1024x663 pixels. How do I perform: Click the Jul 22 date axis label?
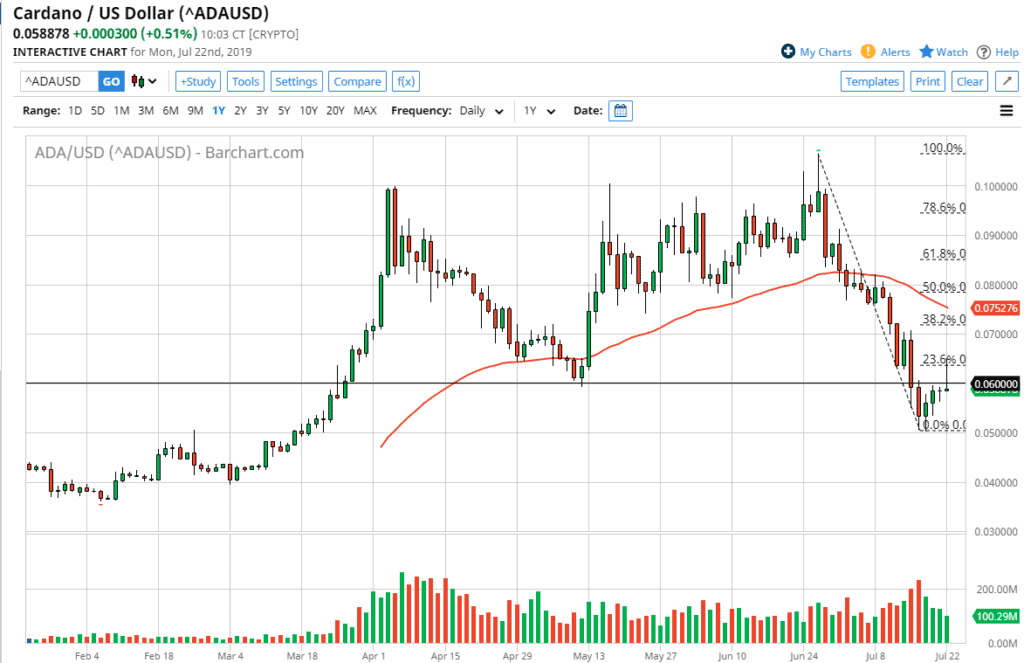[x=947, y=656]
